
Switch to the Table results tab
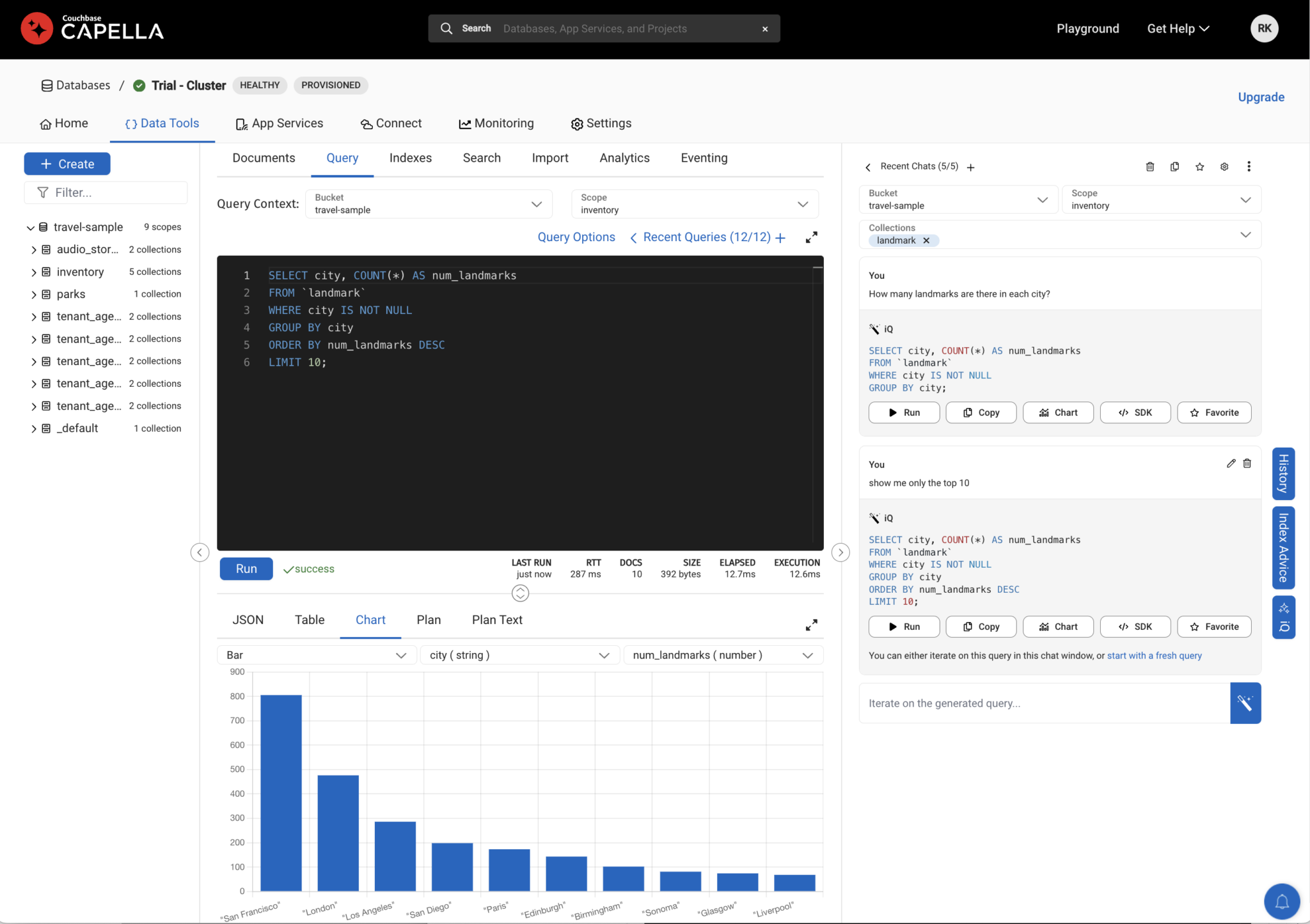(309, 619)
